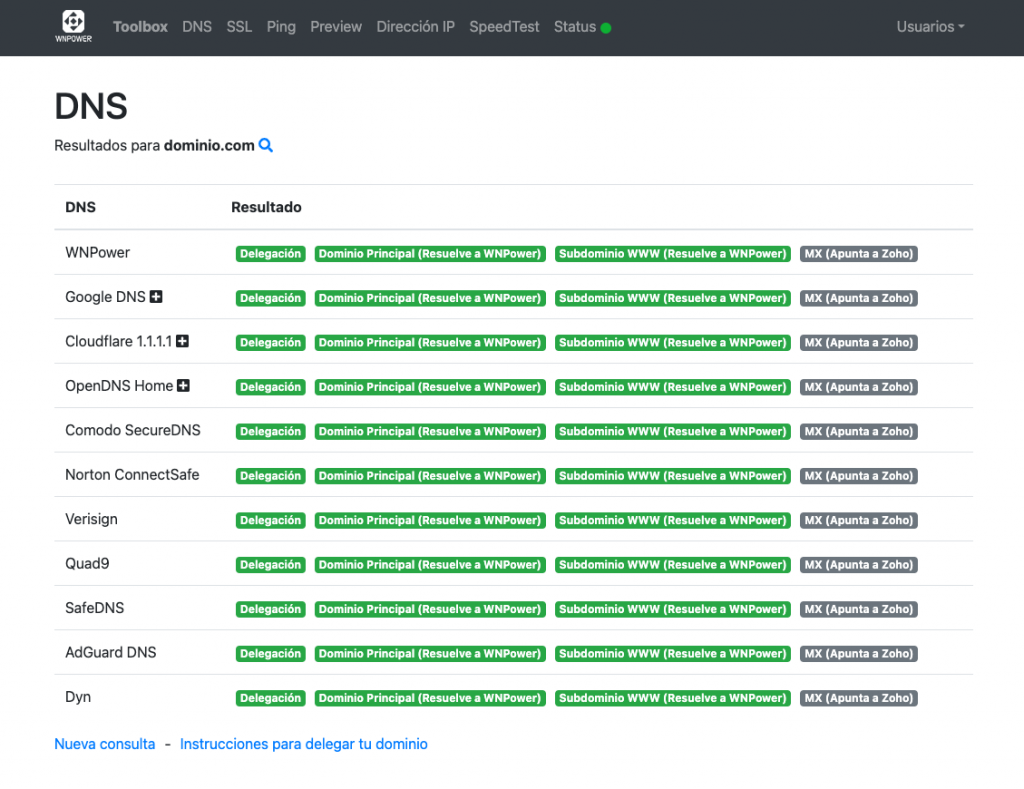Go to the DNS navigation item

click(197, 27)
